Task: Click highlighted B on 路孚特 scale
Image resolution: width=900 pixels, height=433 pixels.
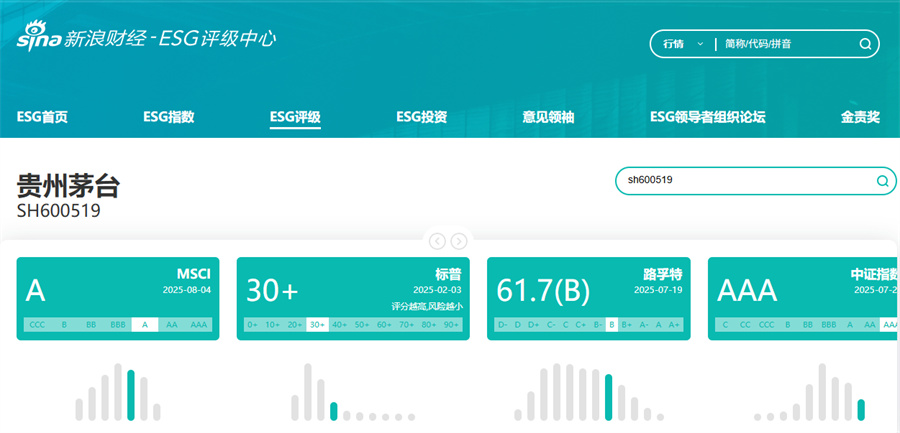Action: point(612,325)
